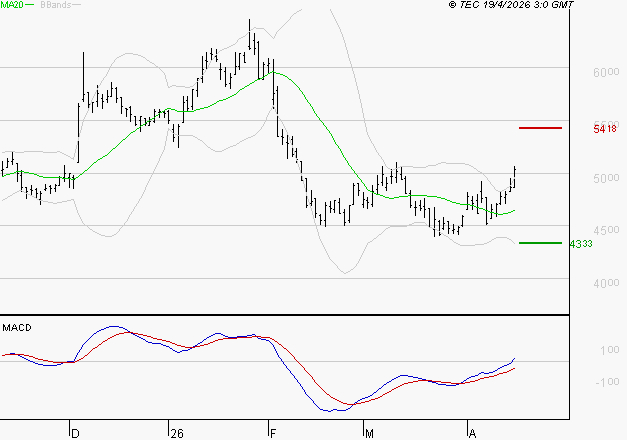
Task: Click the M month marker on time axis
Action: pyautogui.click(x=369, y=434)
